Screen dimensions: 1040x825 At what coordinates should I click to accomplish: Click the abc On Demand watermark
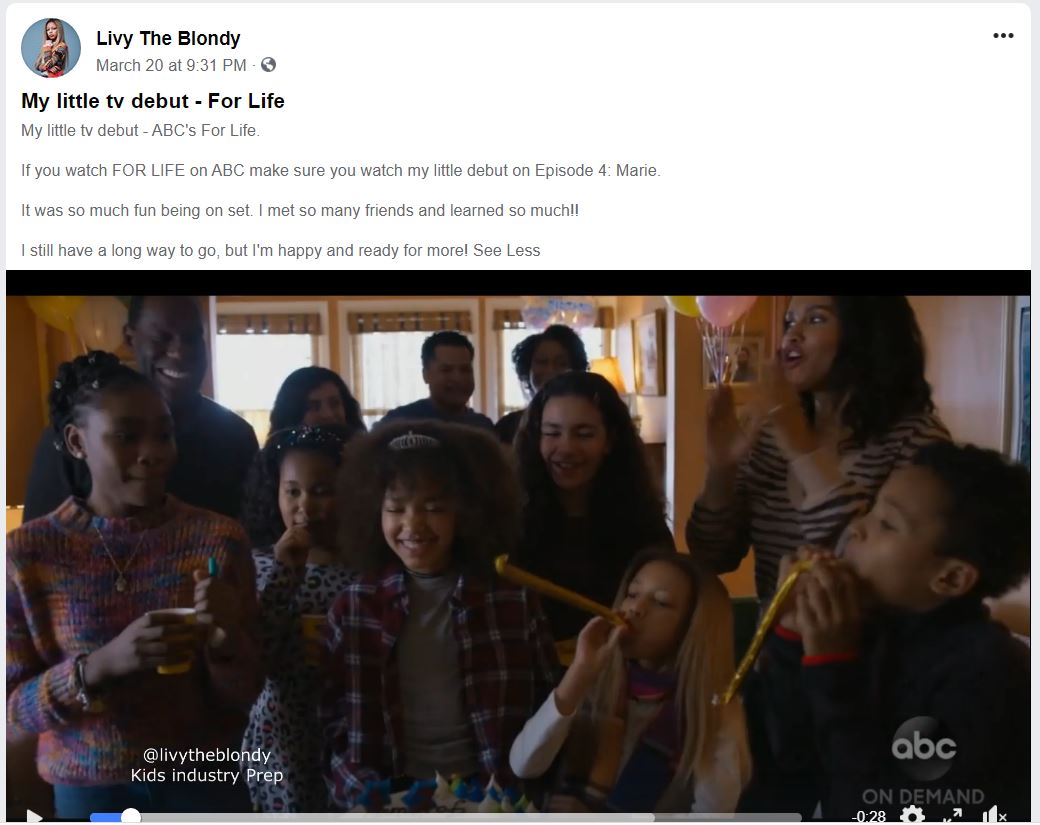click(923, 761)
